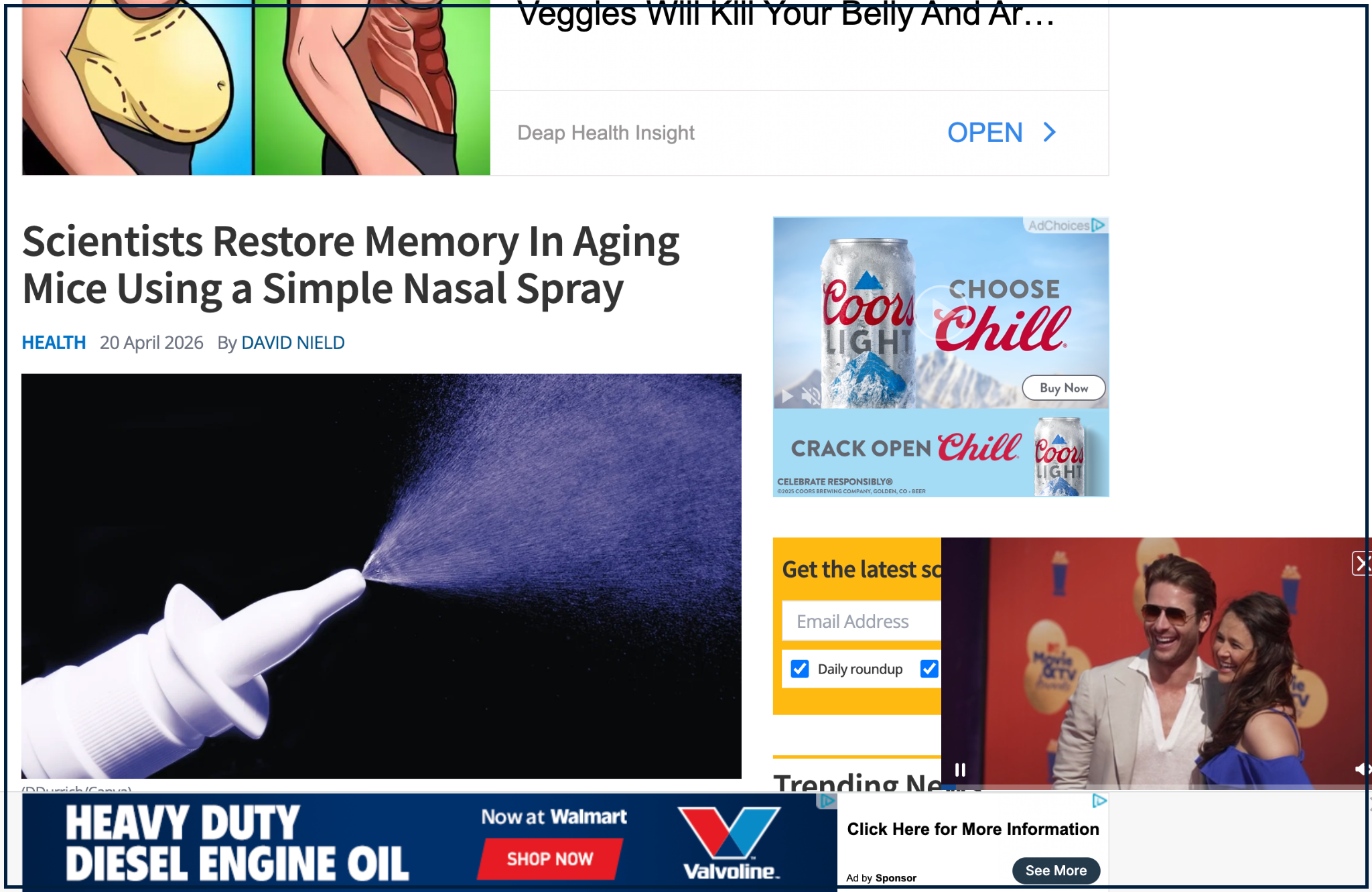
Task: Click the ad info icon on Valvoline banner
Action: 828,801
